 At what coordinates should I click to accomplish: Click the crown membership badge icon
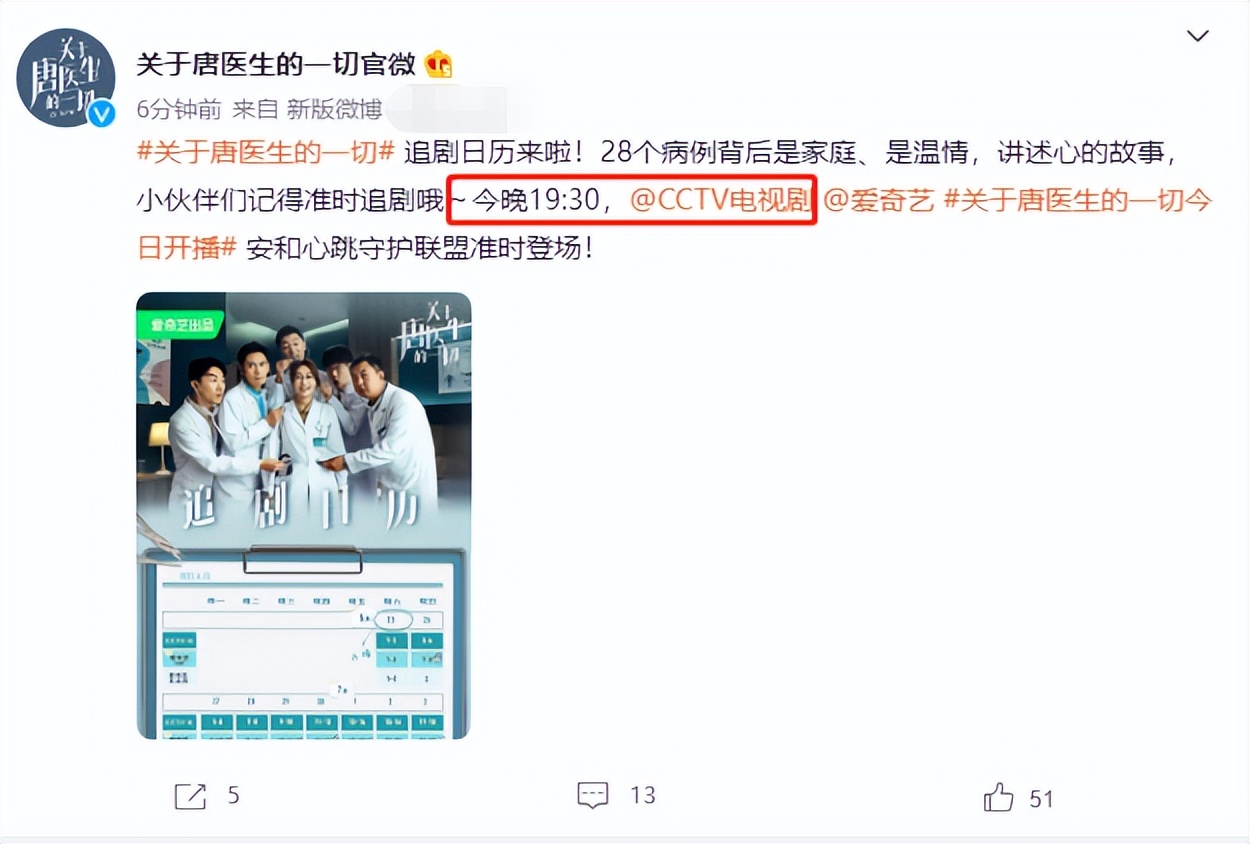click(x=438, y=65)
